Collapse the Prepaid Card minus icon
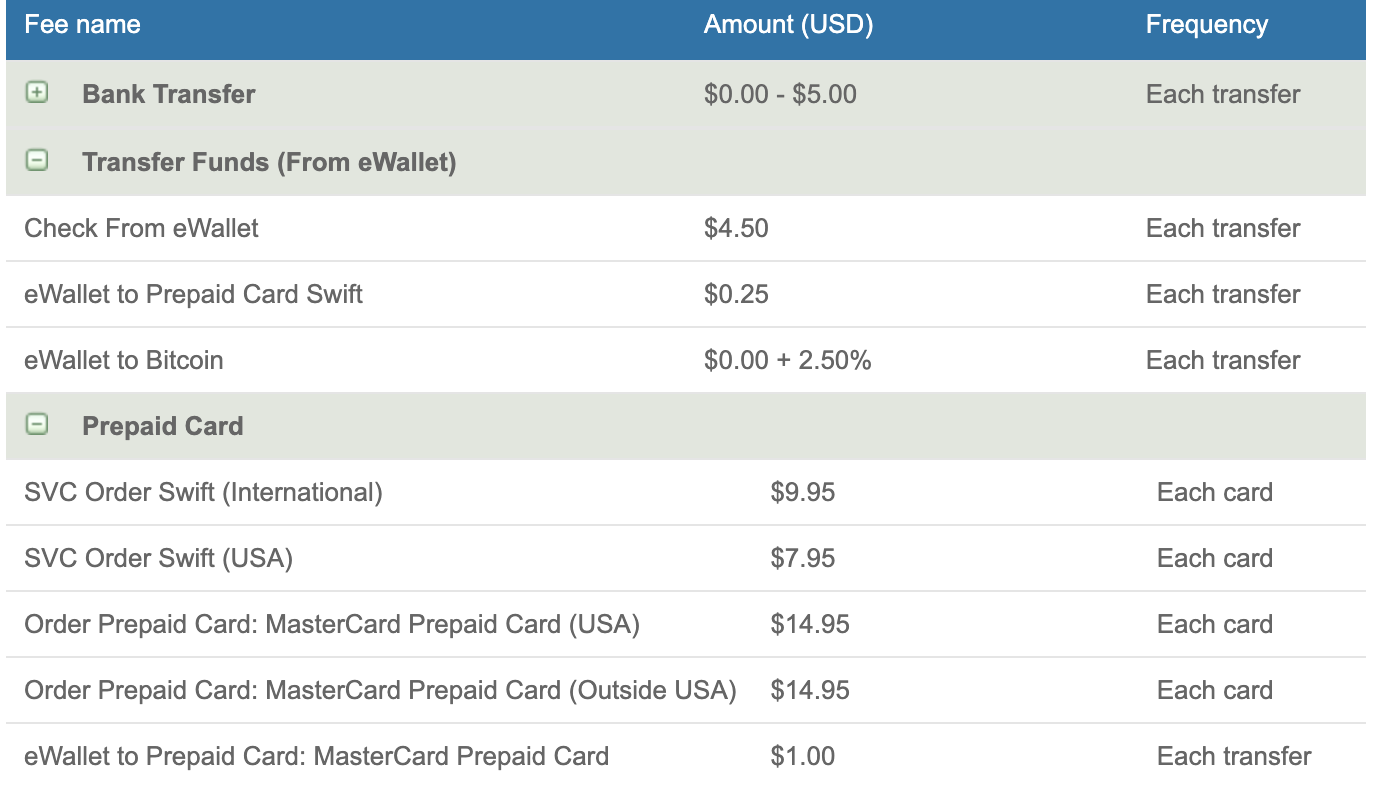The image size is (1390, 788). coord(37,425)
